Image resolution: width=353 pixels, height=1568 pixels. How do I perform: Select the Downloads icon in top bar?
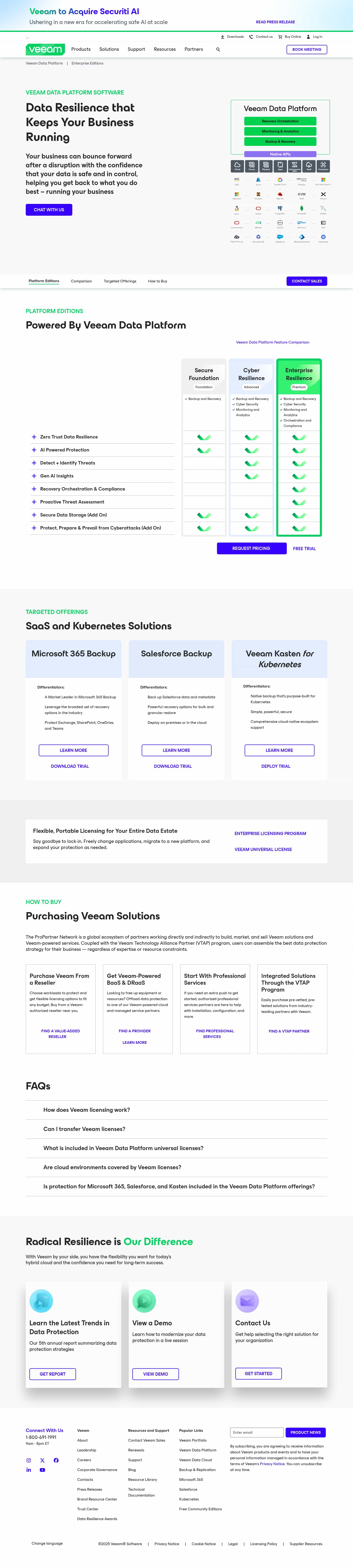[x=223, y=37]
